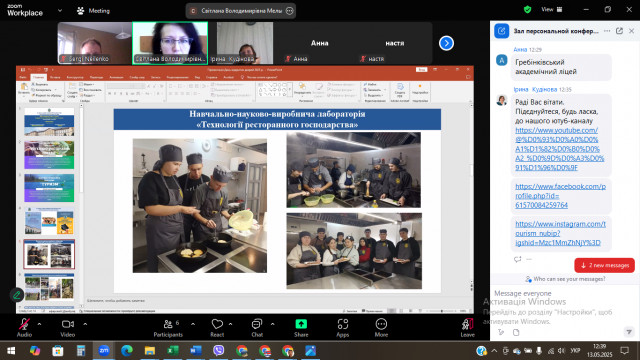Viewport: 640px width, 360px height.
Task: Check the green encryption shield icon
Action: (527, 9)
